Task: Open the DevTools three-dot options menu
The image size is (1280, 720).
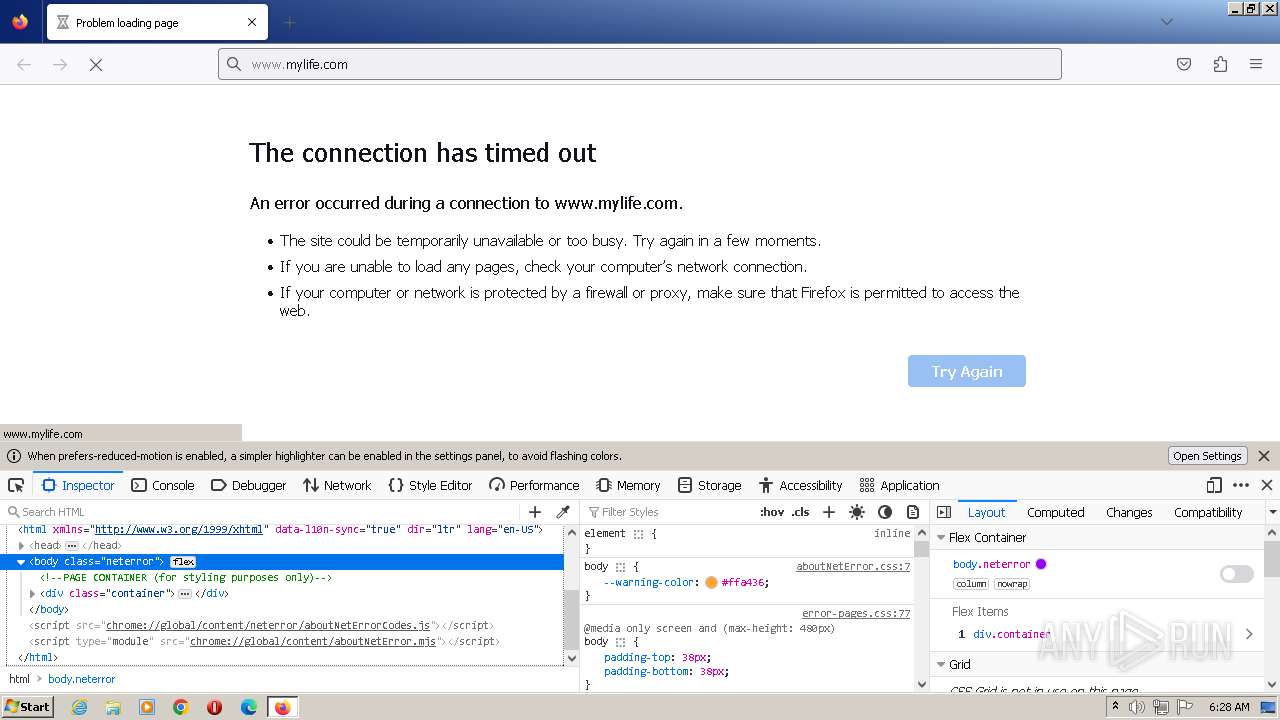Action: [x=1241, y=485]
